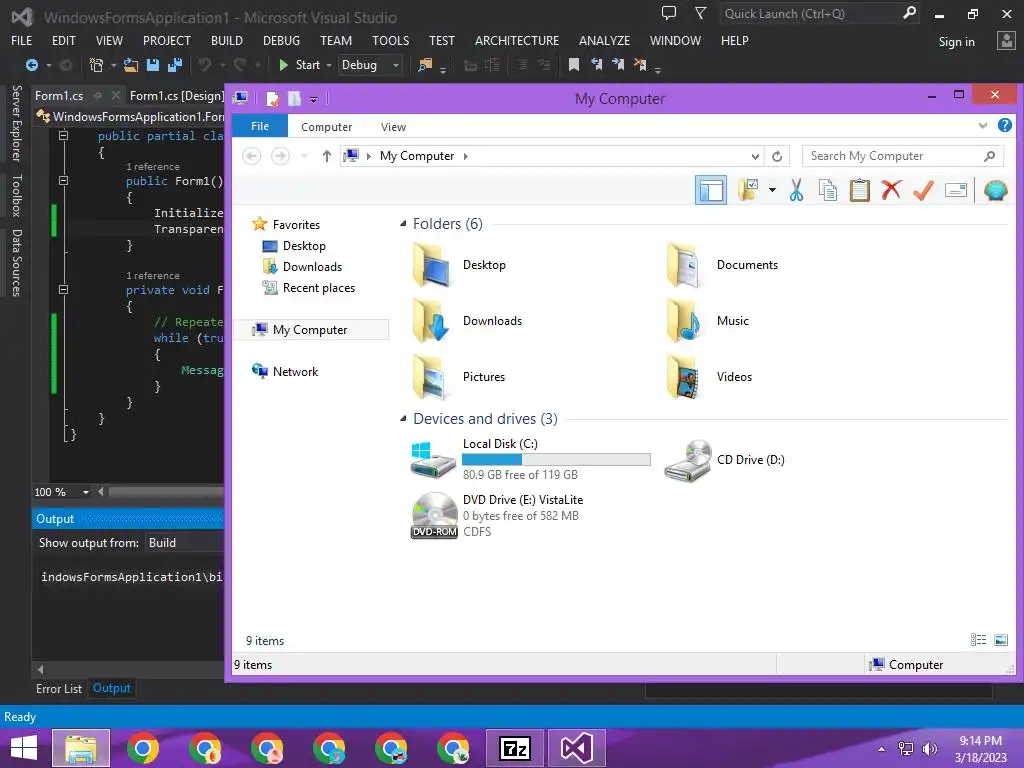Click the orange checkmark Properties icon

(923, 190)
